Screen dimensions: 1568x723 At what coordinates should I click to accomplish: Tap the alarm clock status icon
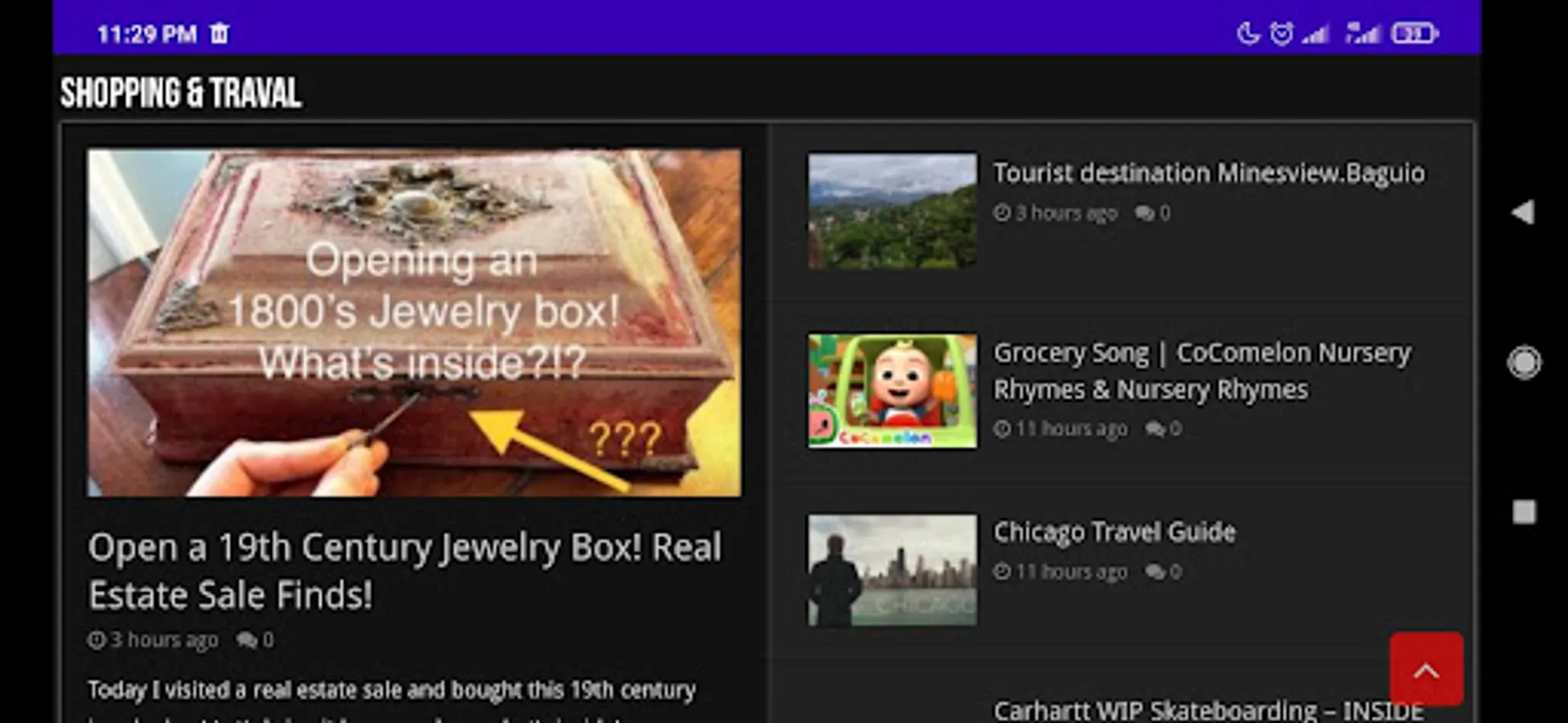(1281, 34)
